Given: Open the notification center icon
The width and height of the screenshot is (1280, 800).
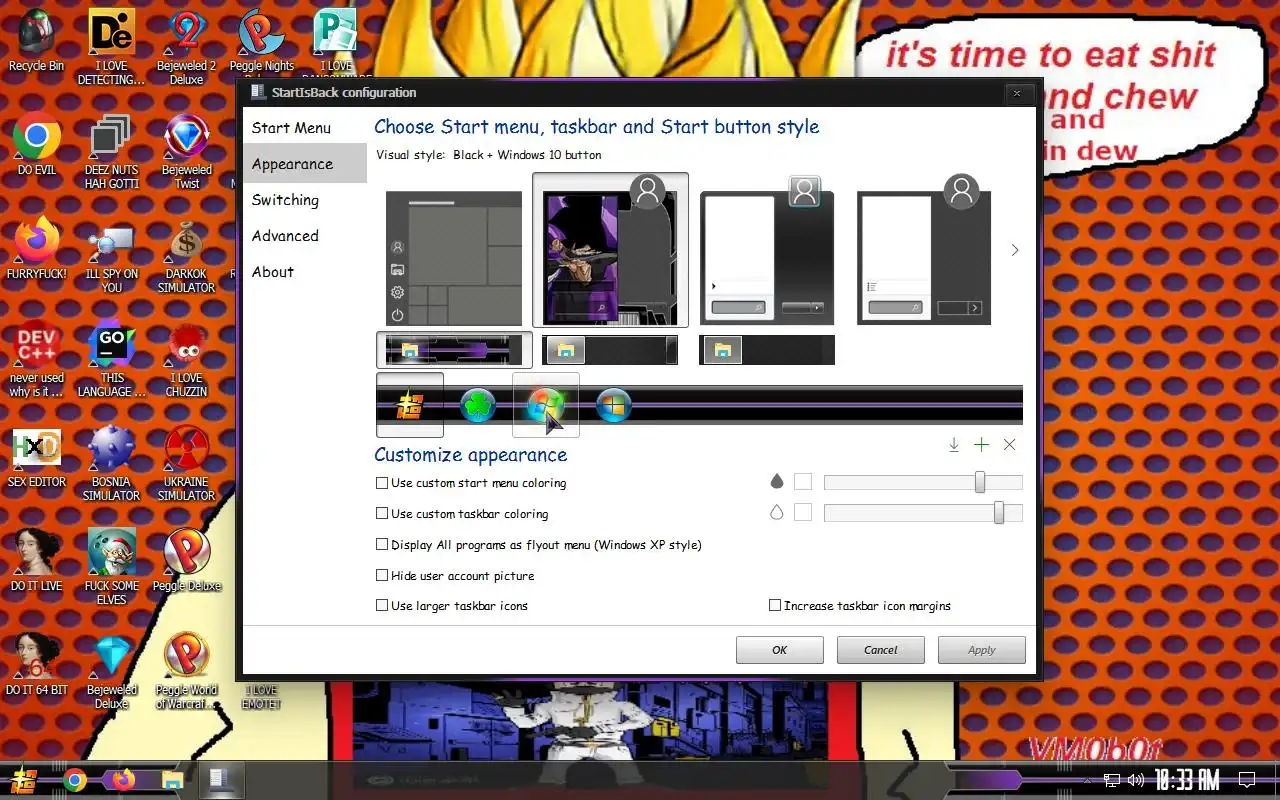Looking at the screenshot, I should (1247, 780).
